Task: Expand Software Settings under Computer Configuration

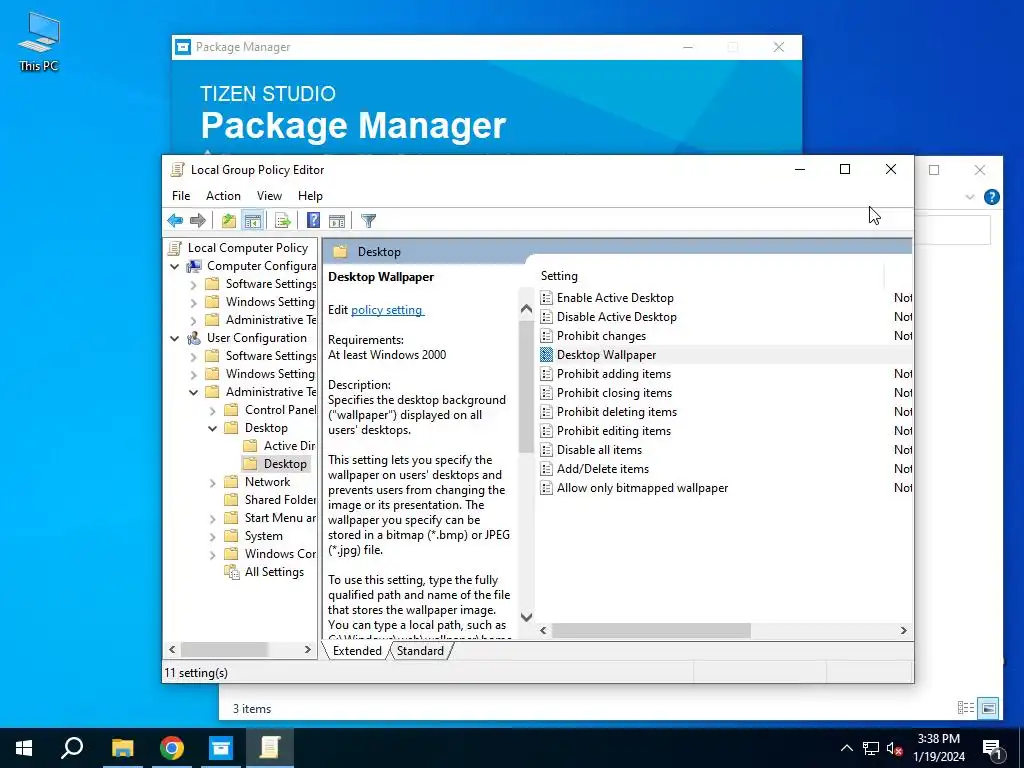Action: (x=193, y=285)
